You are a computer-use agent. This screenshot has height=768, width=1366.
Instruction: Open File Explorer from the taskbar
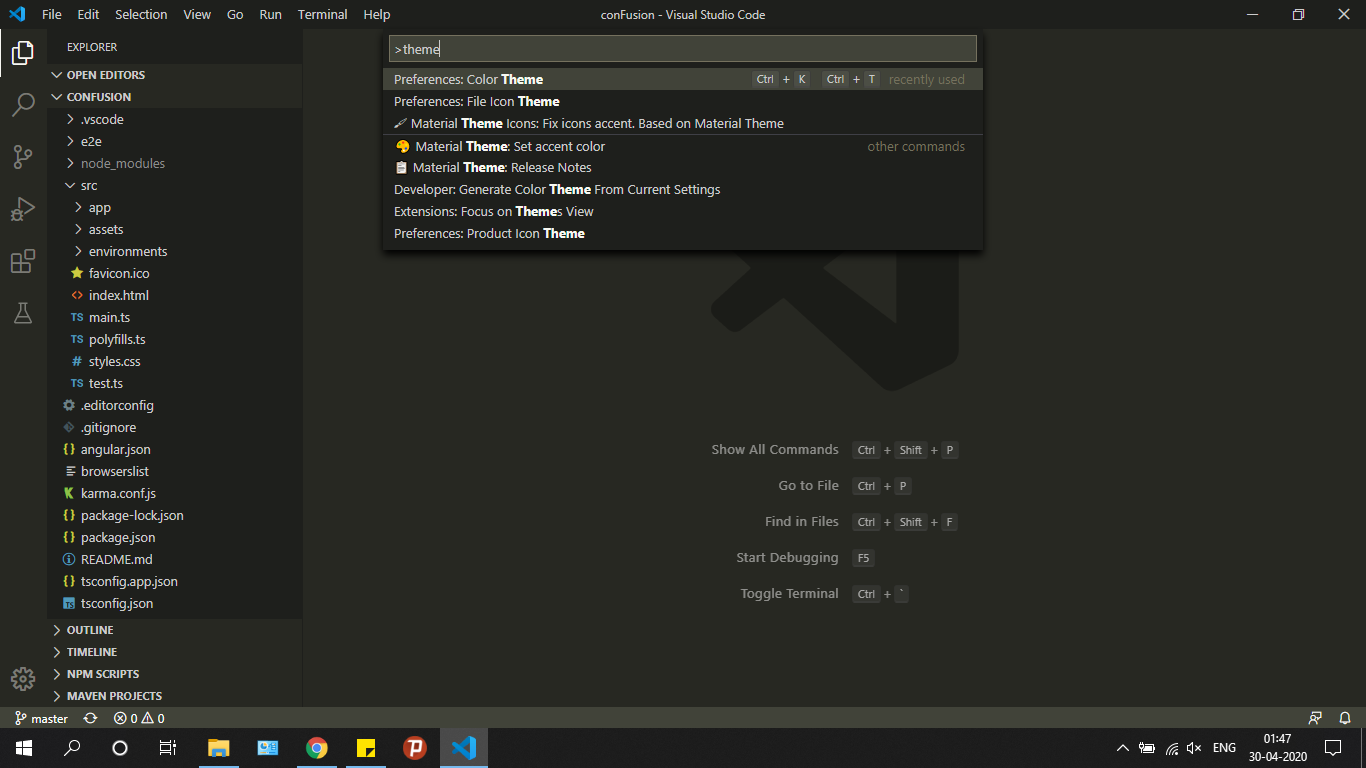pos(219,748)
